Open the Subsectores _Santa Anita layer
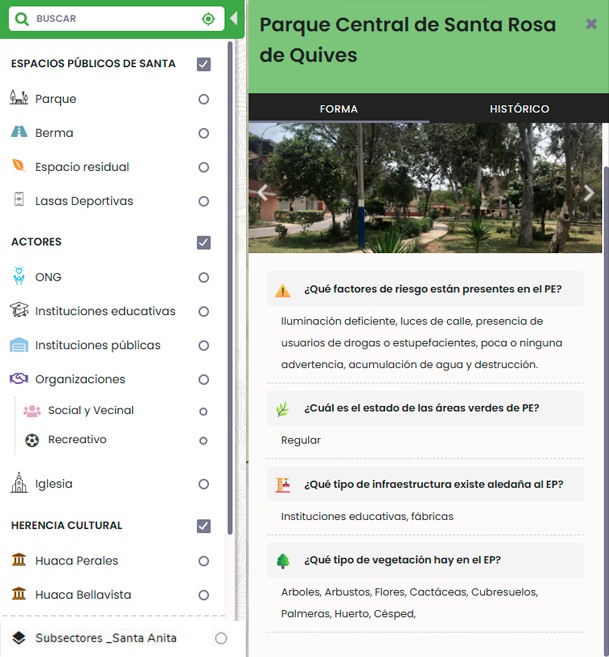 coord(105,638)
